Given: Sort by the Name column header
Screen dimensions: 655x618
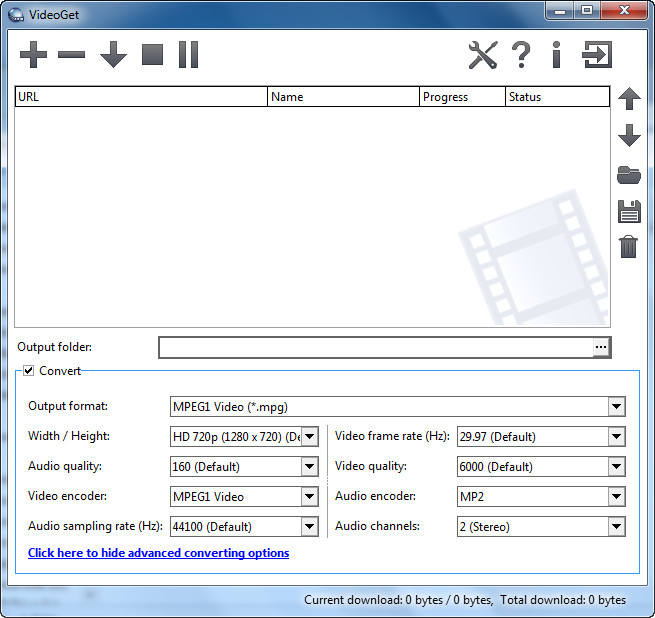Looking at the screenshot, I should 343,97.
